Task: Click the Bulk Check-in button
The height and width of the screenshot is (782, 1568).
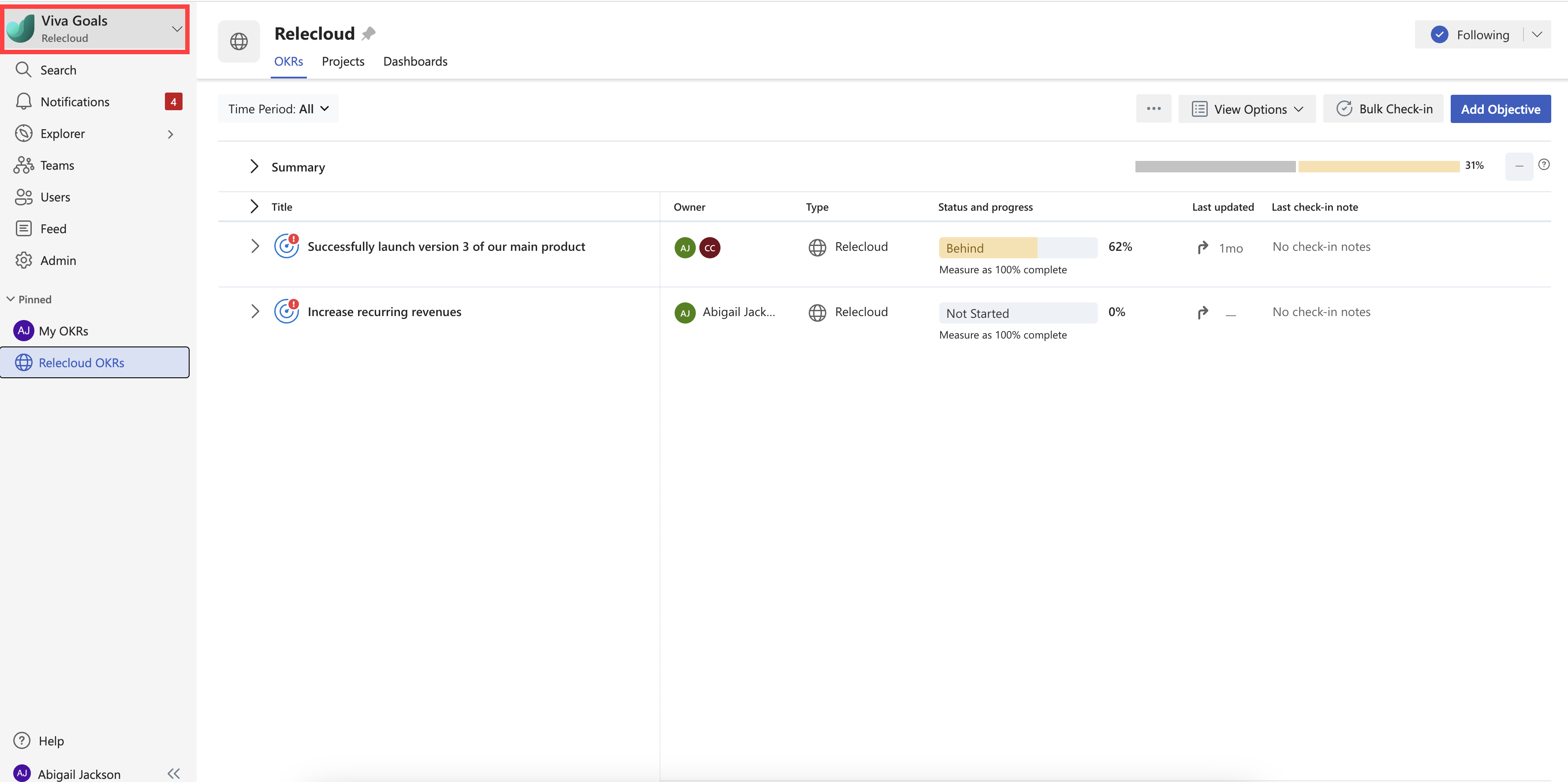Action: tap(1384, 109)
